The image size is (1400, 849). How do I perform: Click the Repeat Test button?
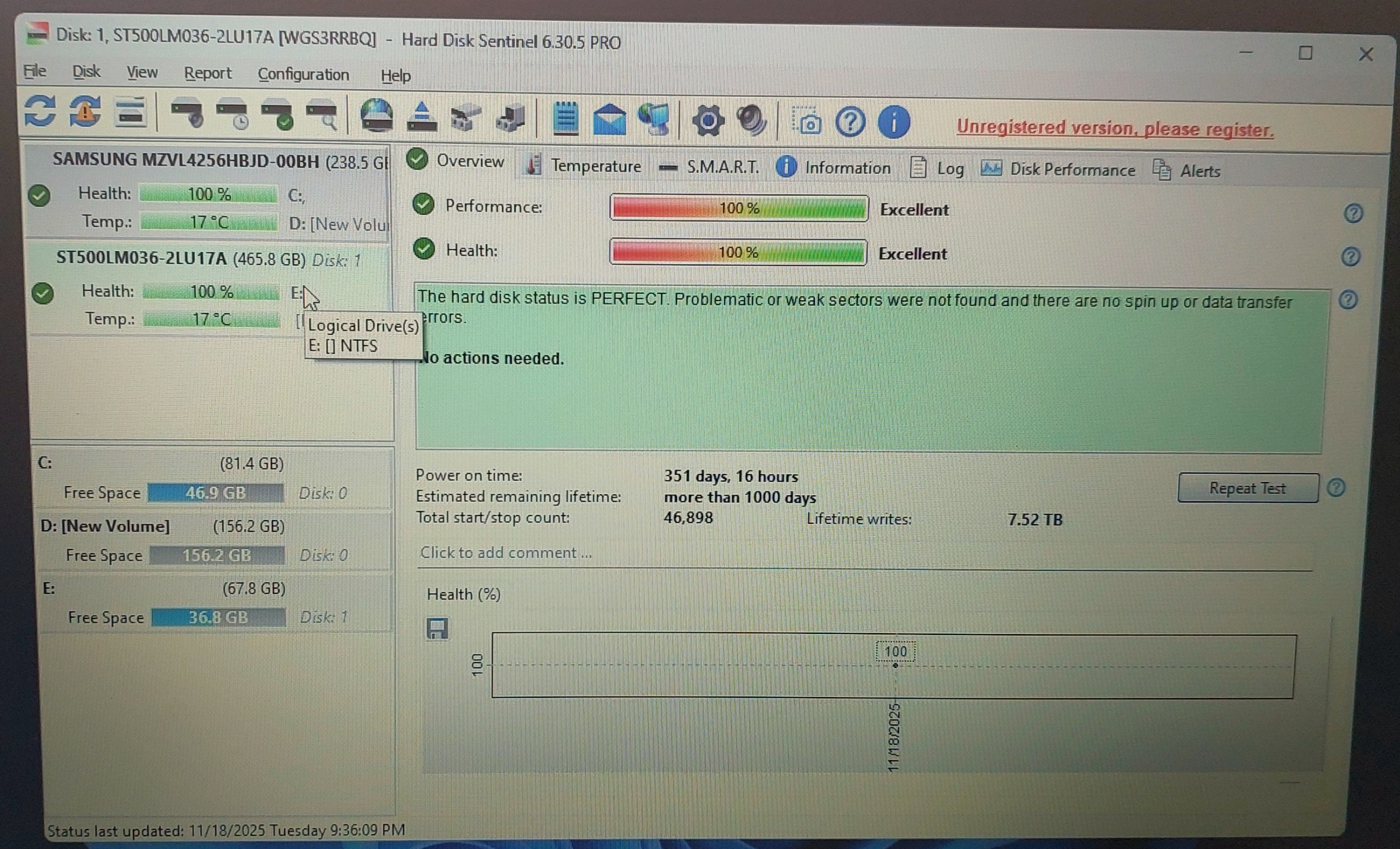coord(1247,488)
